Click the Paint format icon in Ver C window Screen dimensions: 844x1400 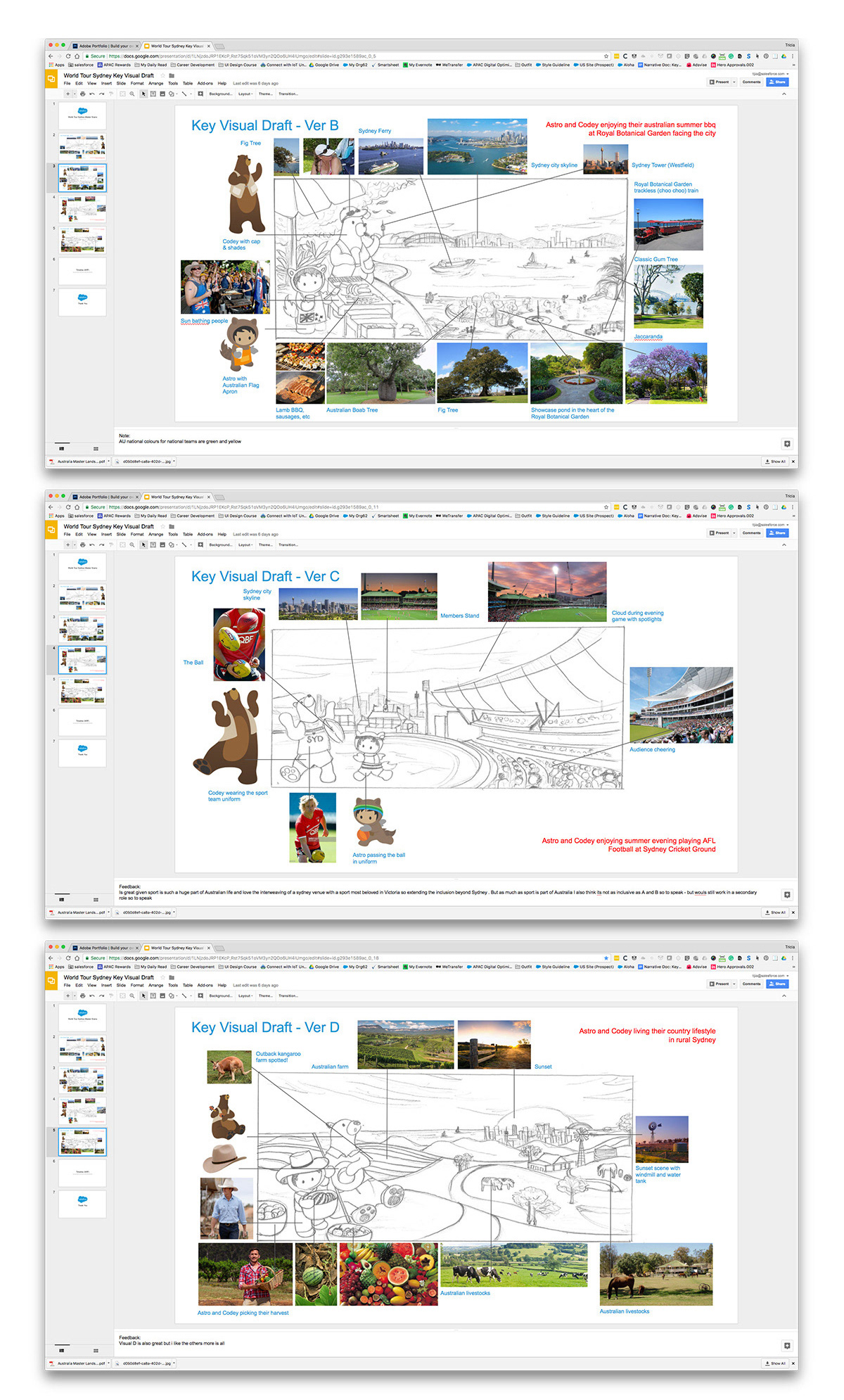[x=111, y=545]
